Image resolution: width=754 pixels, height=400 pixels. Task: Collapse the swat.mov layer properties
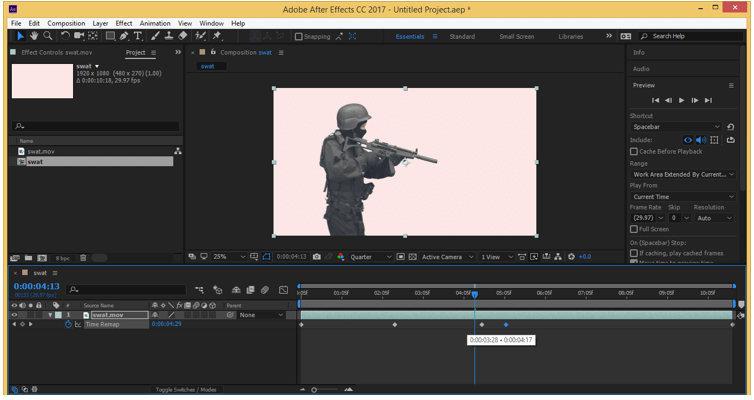pyautogui.click(x=50, y=315)
